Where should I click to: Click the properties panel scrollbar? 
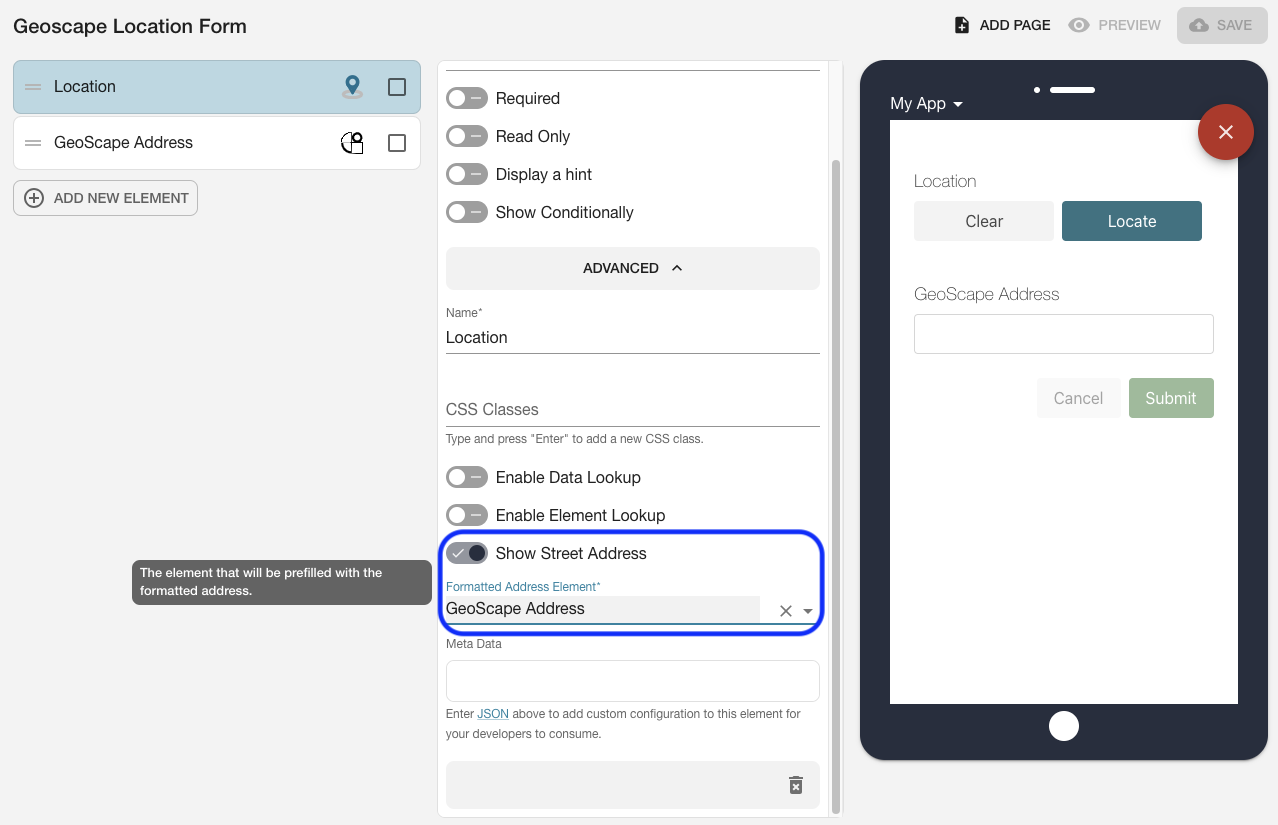pyautogui.click(x=837, y=485)
